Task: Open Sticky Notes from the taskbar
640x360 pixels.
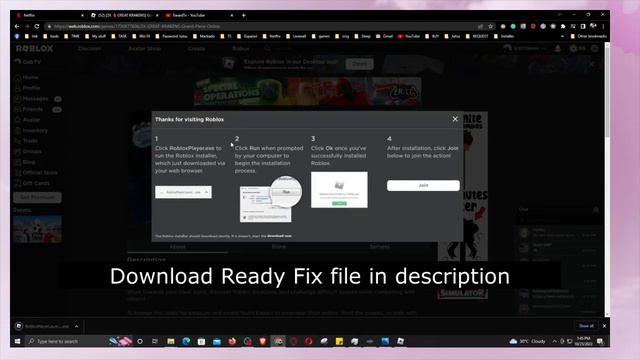Action: tap(339, 341)
